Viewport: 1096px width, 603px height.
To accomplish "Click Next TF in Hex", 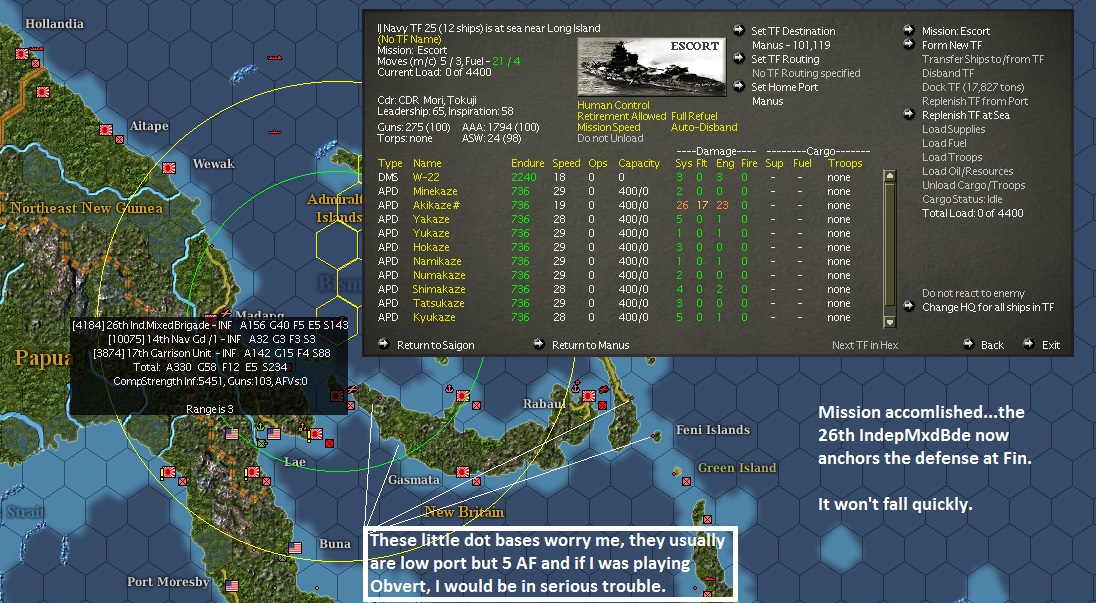I will point(865,345).
